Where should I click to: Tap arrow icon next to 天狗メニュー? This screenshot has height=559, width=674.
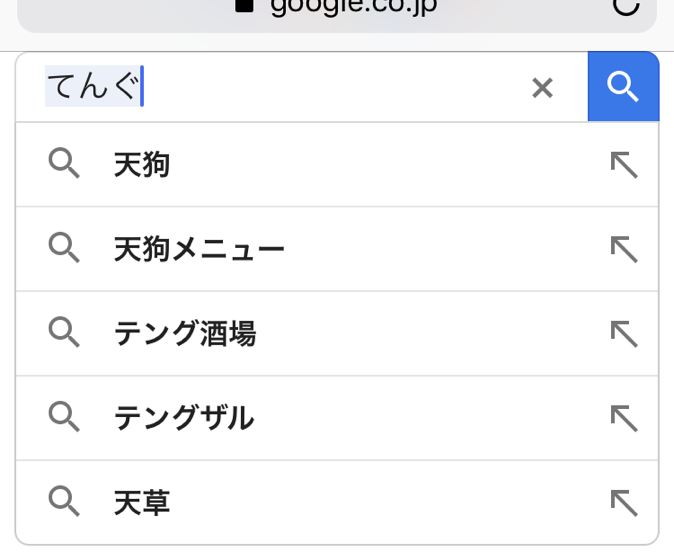(624, 249)
